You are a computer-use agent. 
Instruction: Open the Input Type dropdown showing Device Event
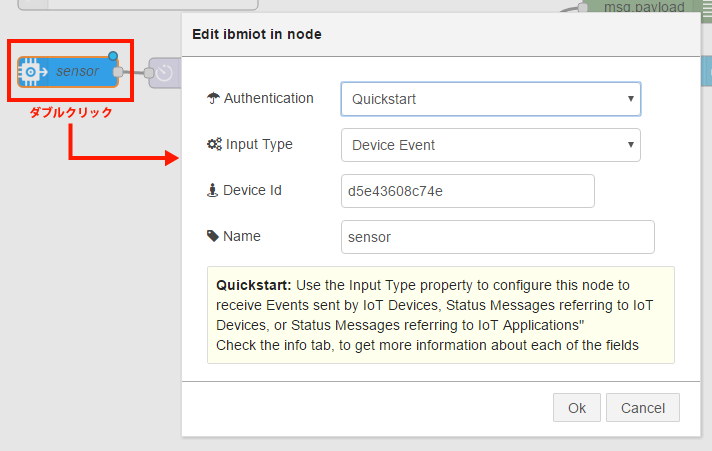click(491, 145)
